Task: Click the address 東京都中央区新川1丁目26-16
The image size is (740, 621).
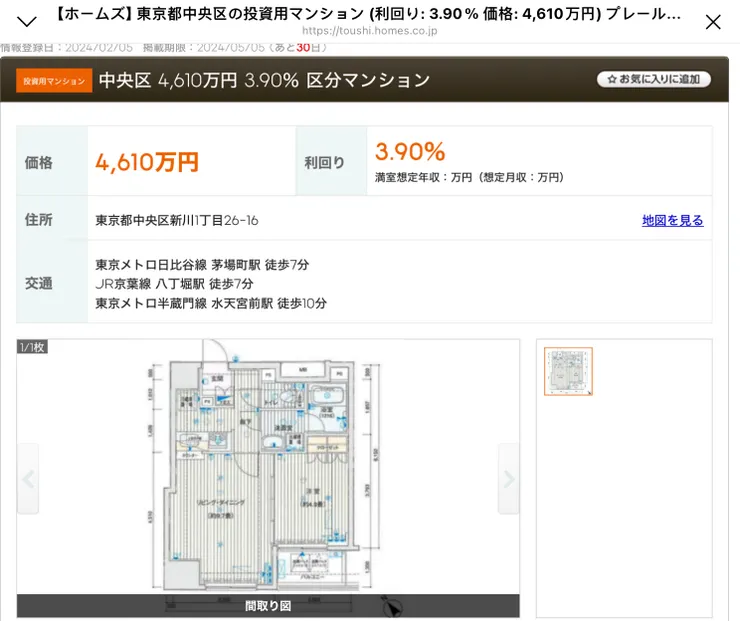Action: click(x=177, y=220)
